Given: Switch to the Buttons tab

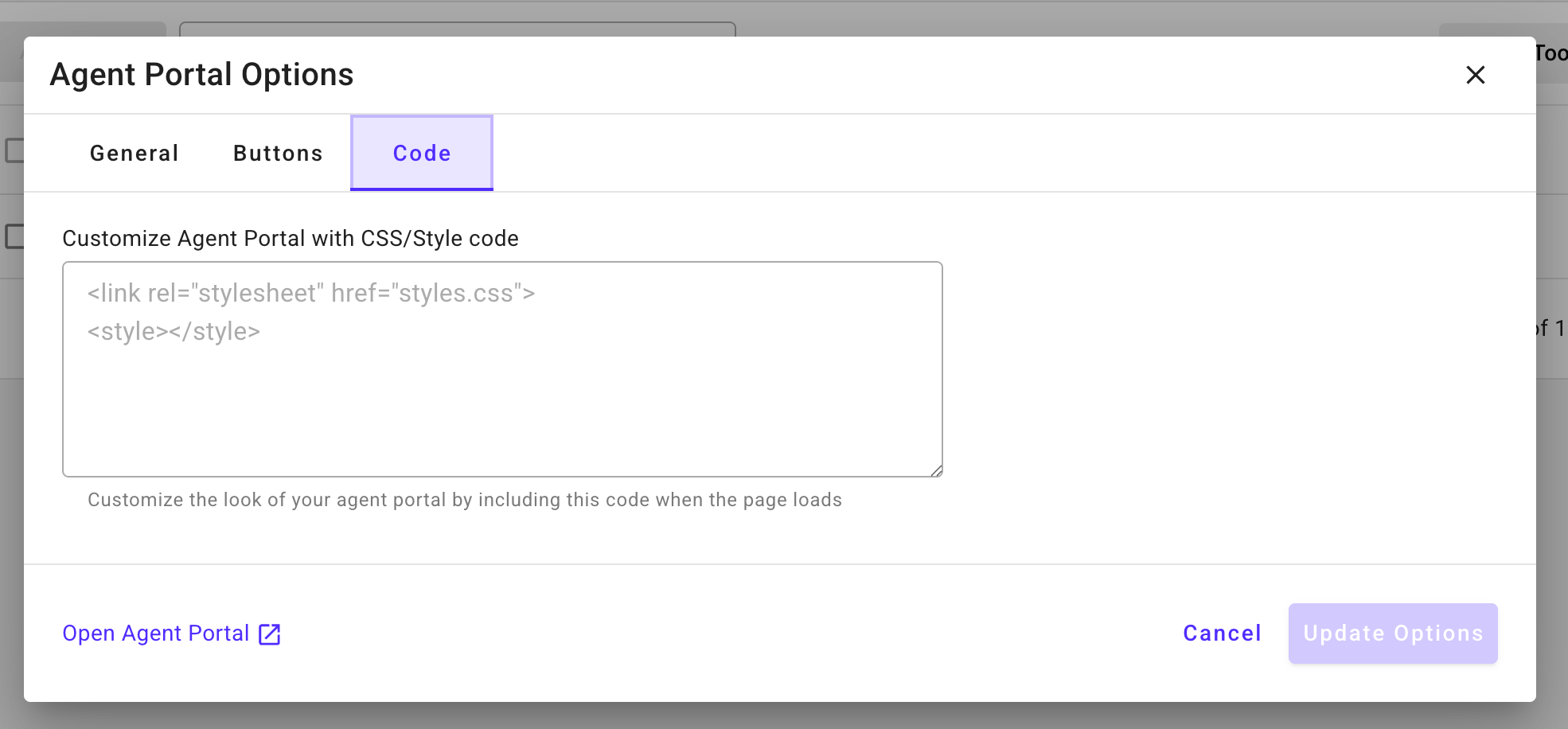Looking at the screenshot, I should [278, 153].
